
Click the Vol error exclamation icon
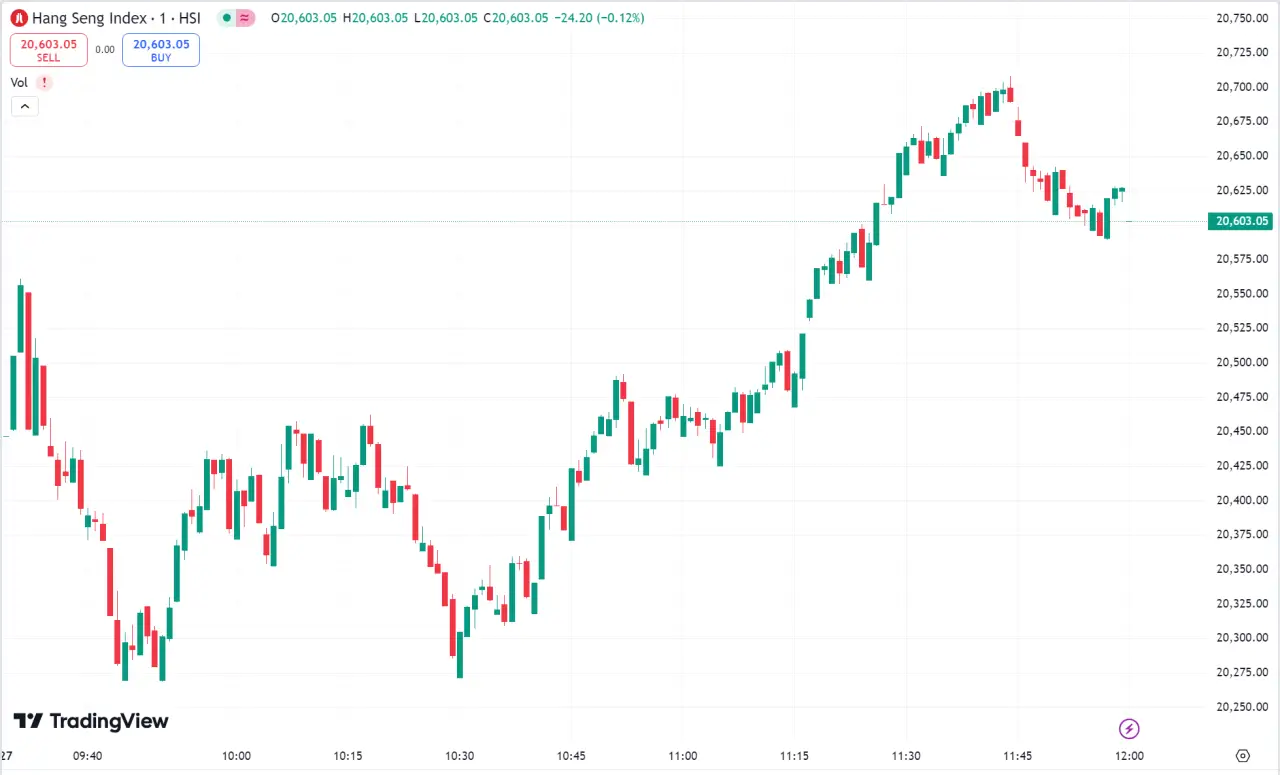click(44, 83)
